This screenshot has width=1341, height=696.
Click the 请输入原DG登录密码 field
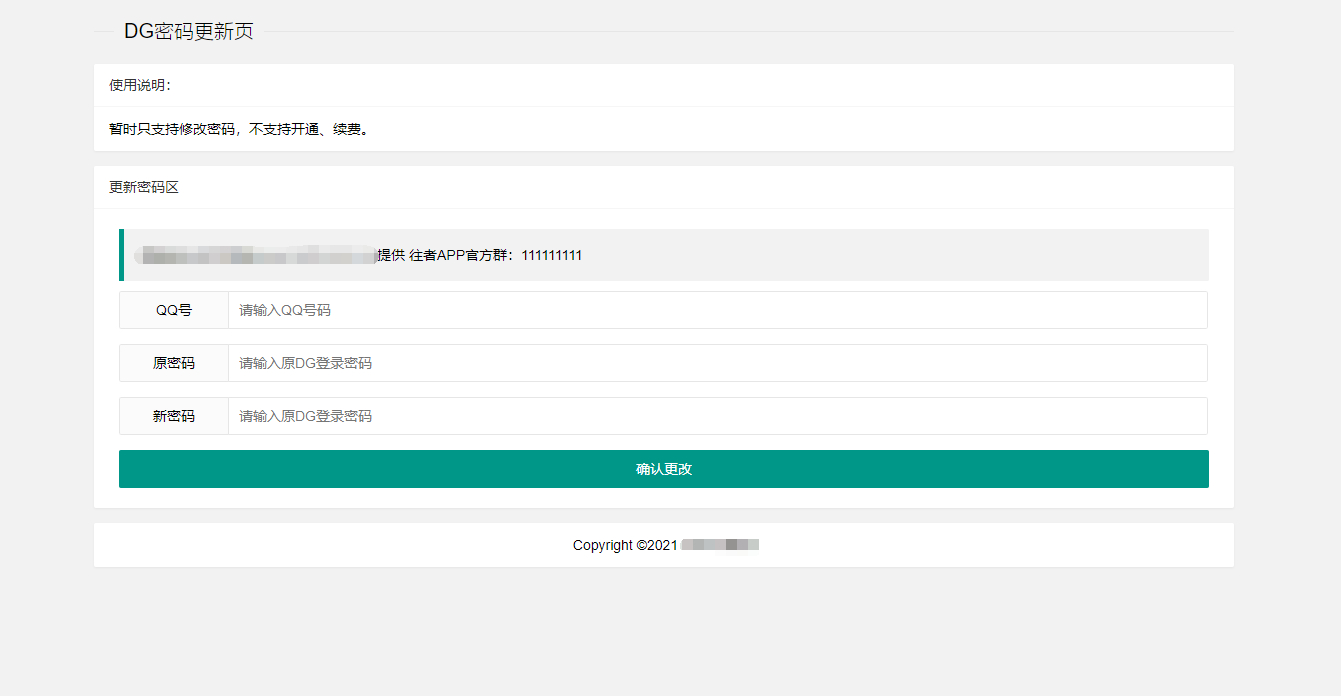point(303,363)
